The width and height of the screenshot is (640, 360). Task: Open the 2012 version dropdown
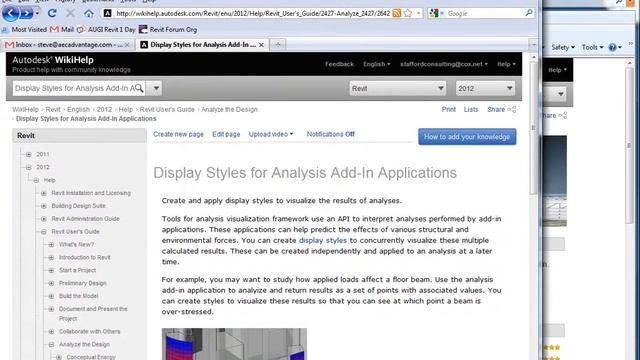[x=485, y=89]
